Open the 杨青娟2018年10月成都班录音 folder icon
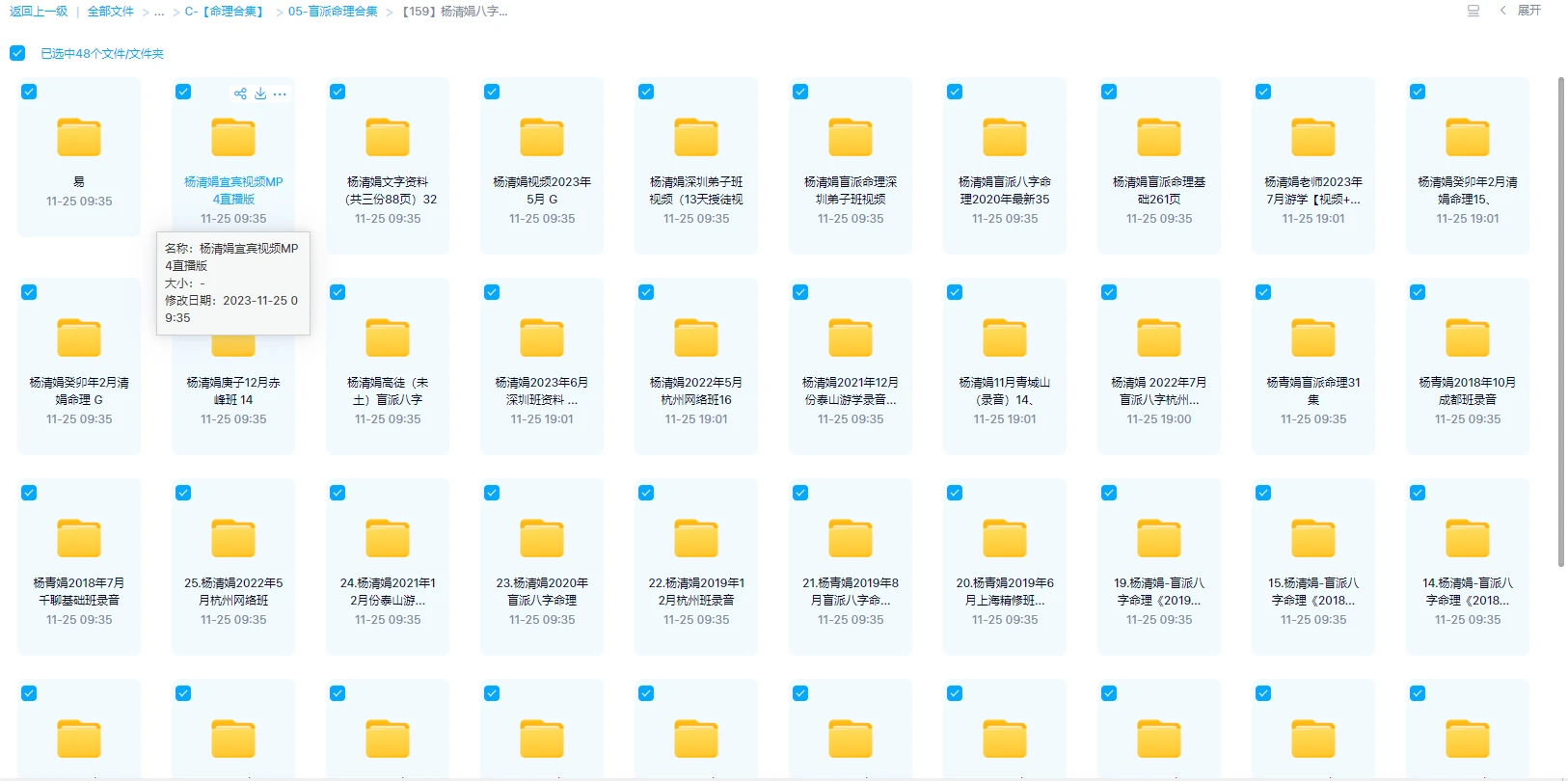 tap(1468, 337)
